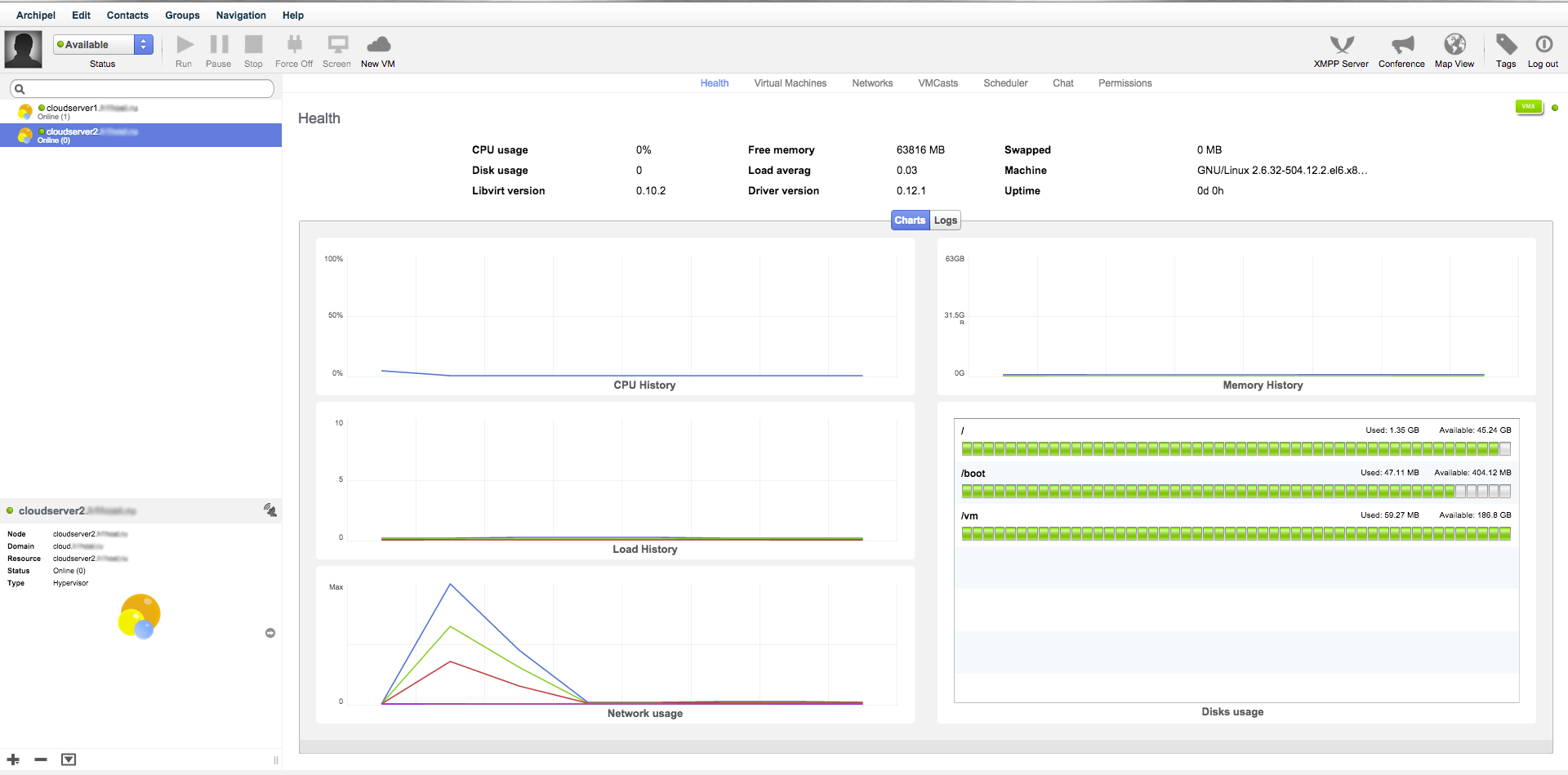
Task: Click the Force Off plug icon
Action: [294, 45]
